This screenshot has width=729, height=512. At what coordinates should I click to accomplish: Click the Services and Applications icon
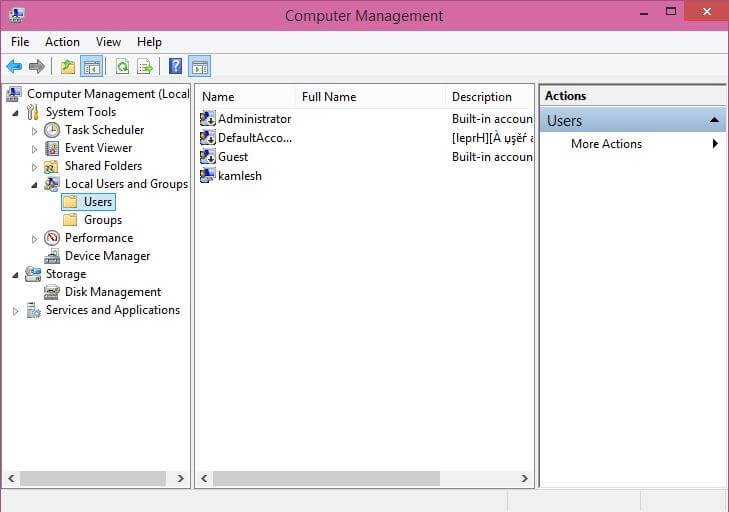33,310
